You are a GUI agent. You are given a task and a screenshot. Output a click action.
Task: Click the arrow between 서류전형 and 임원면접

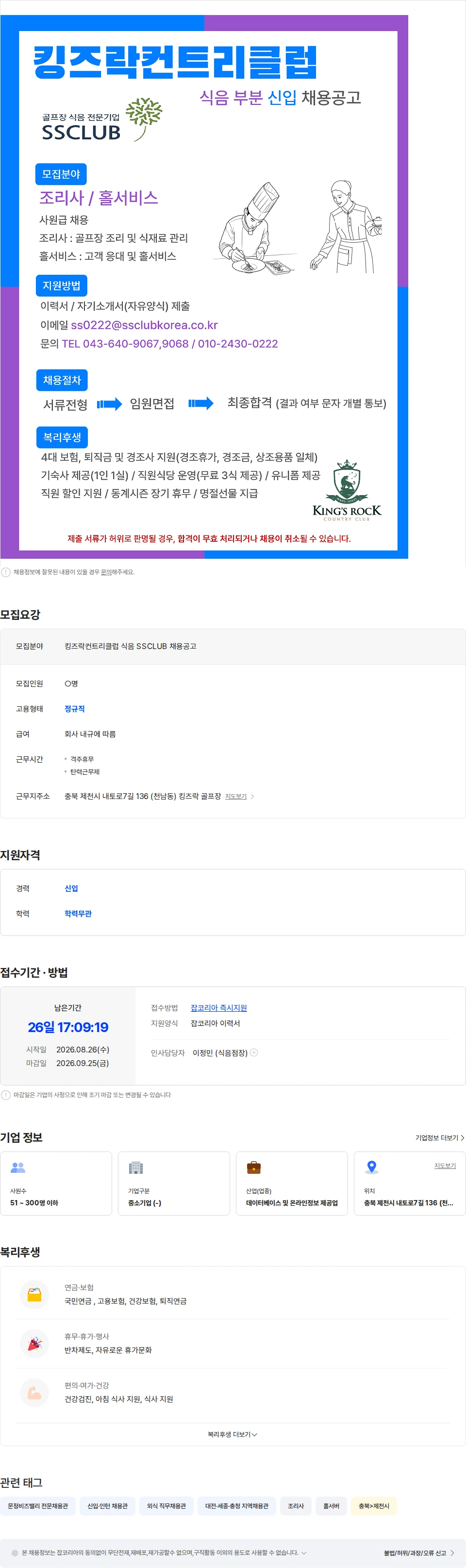[110, 404]
